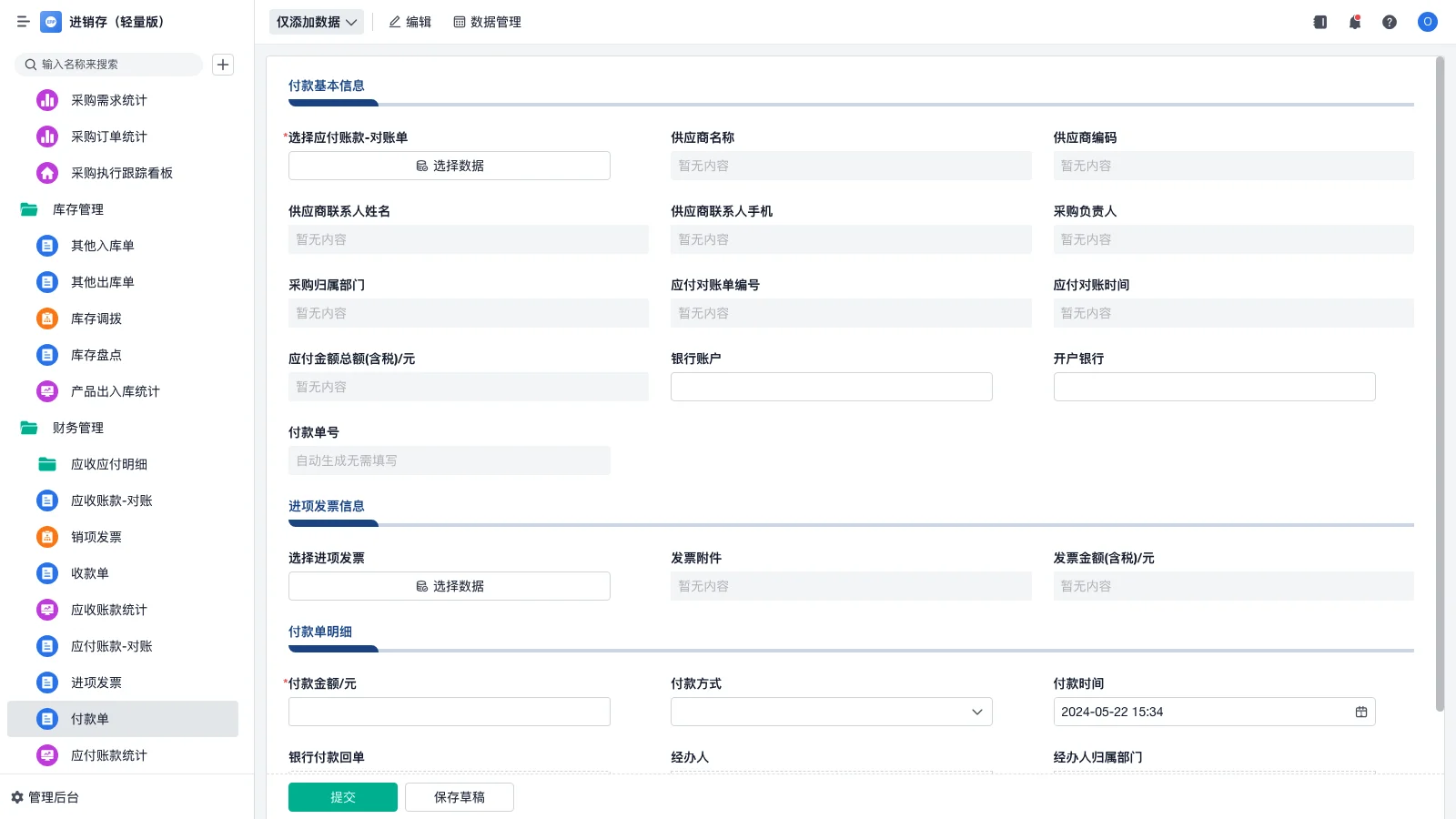This screenshot has width=1456, height=819.
Task: Click the 选择数据 button under 选择进项发票
Action: 449,585
